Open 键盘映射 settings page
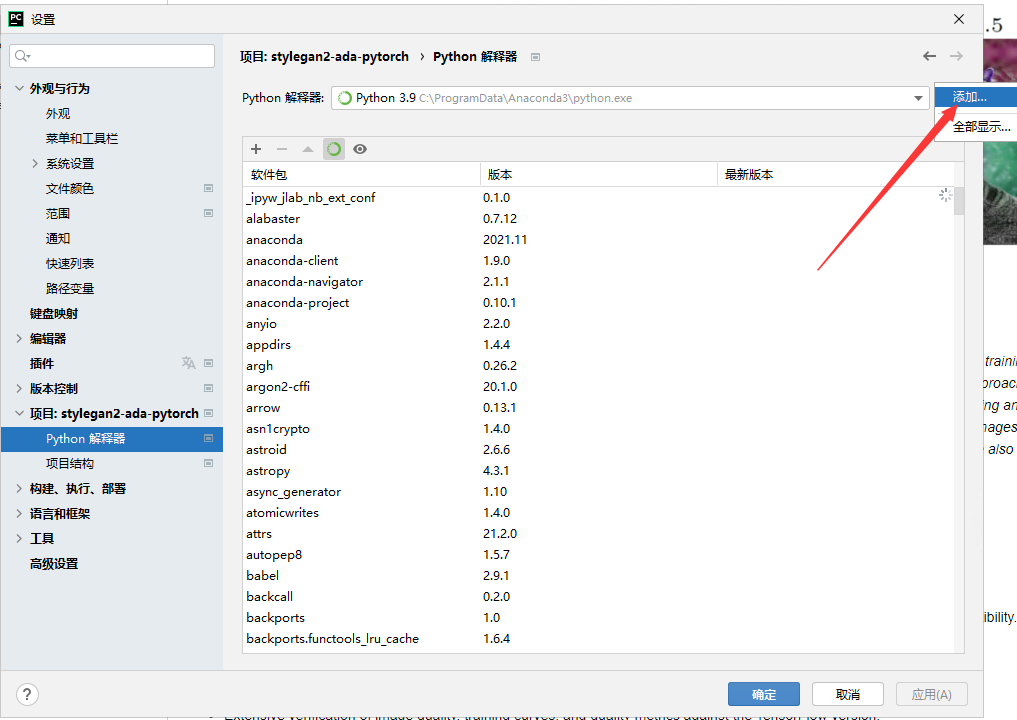 pyautogui.click(x=54, y=313)
